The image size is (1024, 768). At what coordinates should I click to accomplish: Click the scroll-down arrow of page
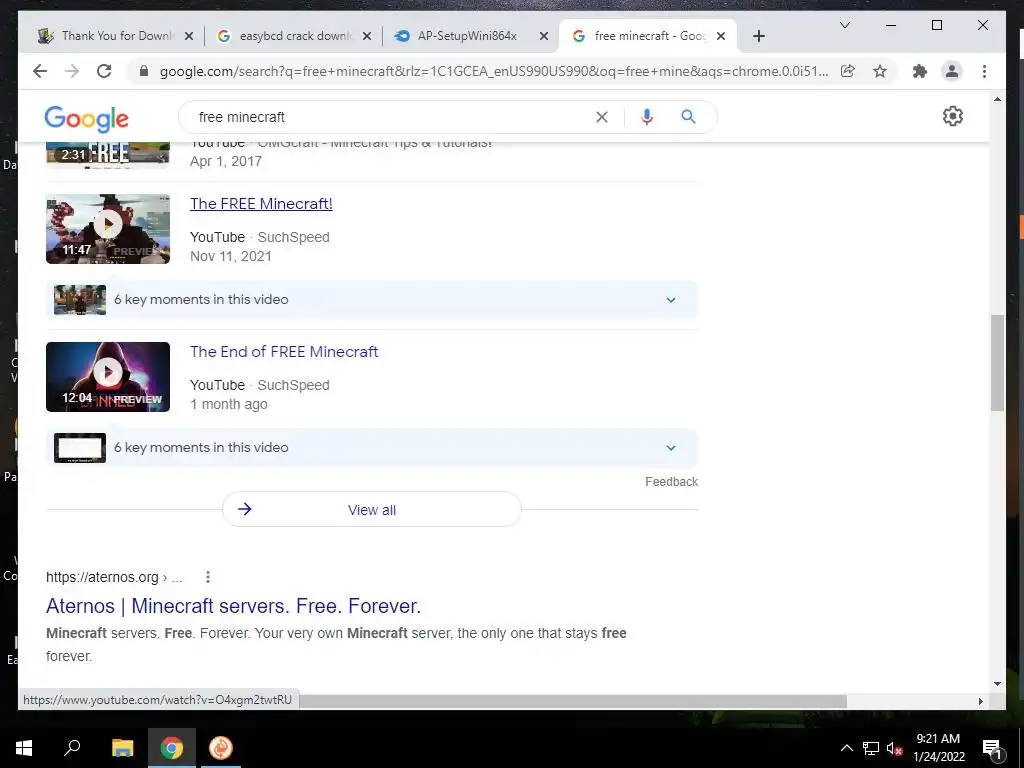coord(997,684)
